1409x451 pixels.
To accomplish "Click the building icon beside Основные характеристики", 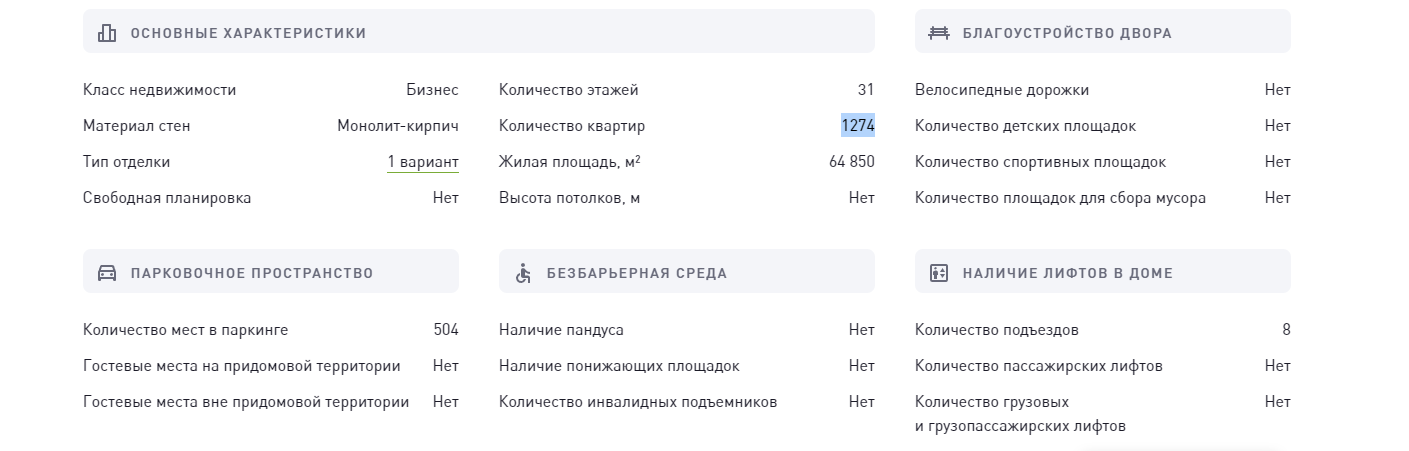I will pos(107,33).
